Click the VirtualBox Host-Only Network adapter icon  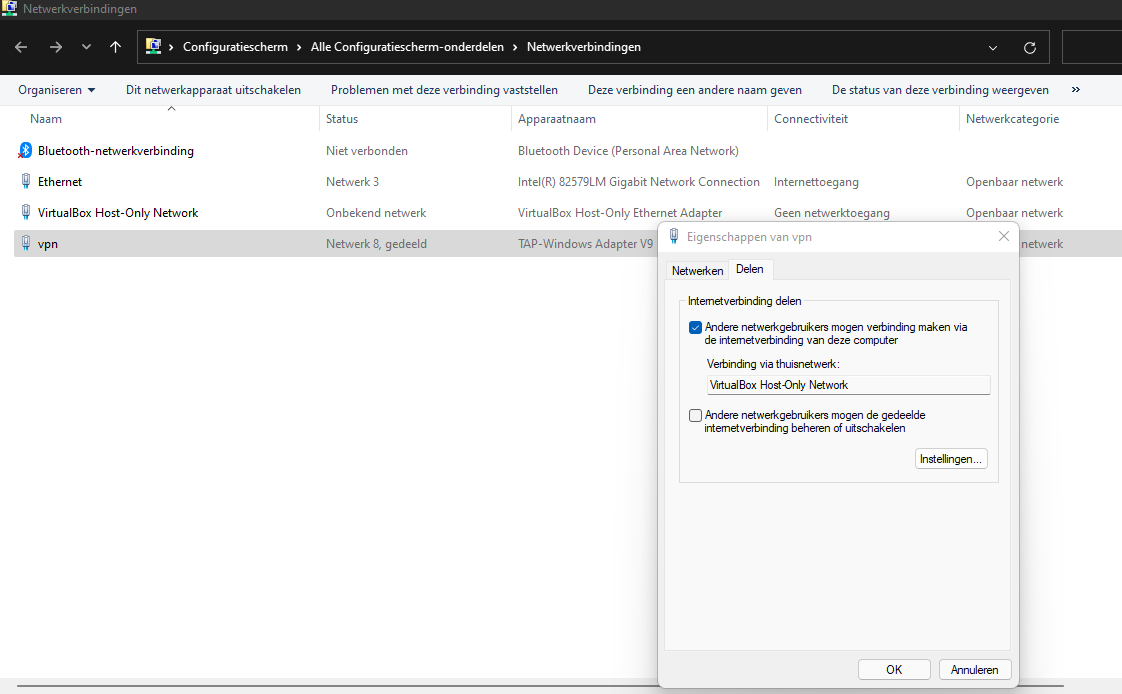(26, 212)
